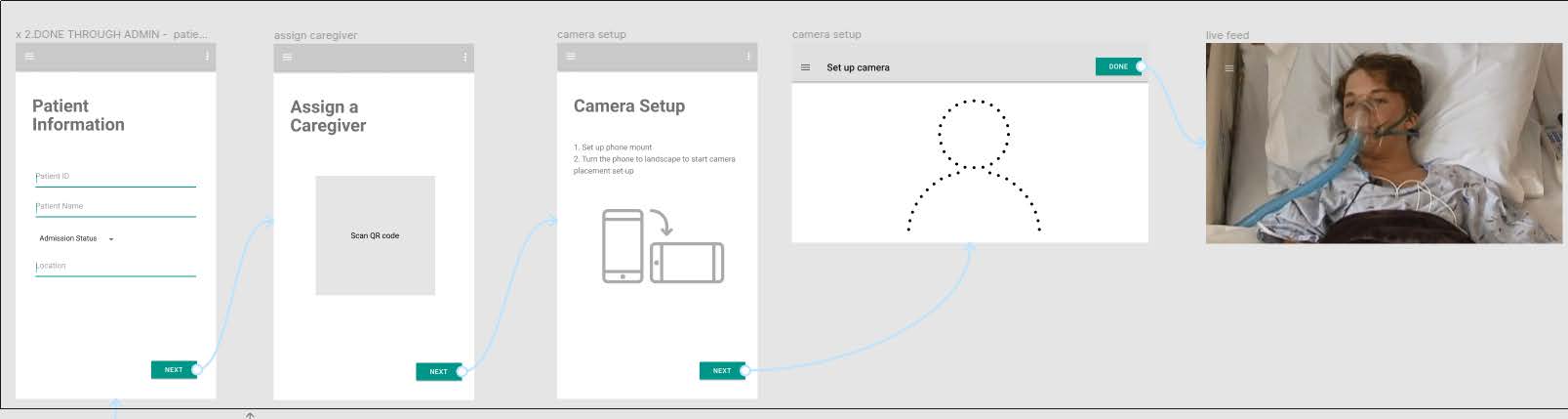Open the Admission Status dropdown
Viewport: 1568px width, 419px height.
coord(76,238)
